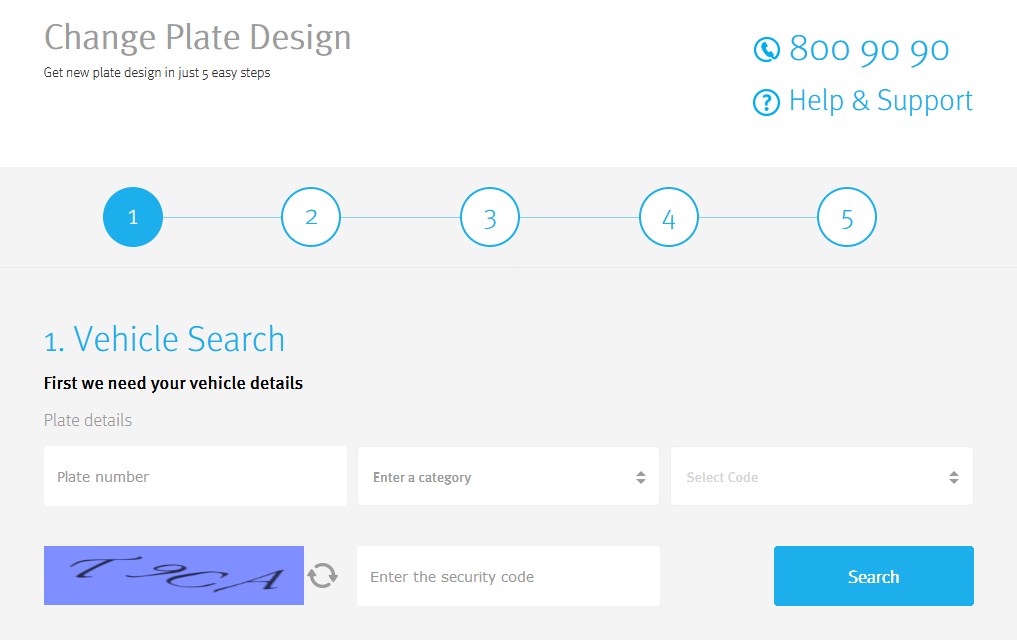Refresh the security code image
The image size is (1017, 640).
pyautogui.click(x=322, y=576)
